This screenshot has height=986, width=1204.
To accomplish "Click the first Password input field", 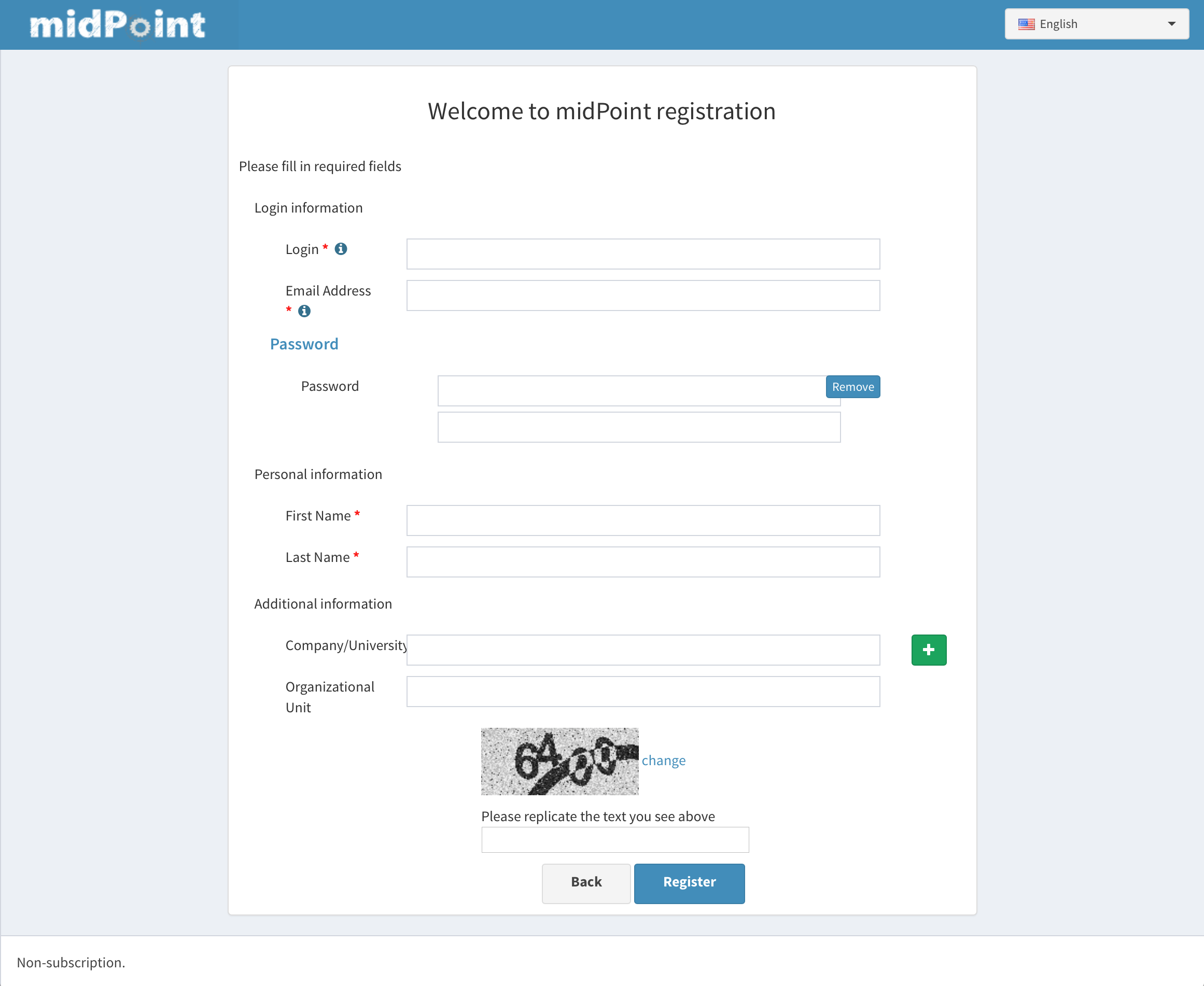I will [x=631, y=391].
